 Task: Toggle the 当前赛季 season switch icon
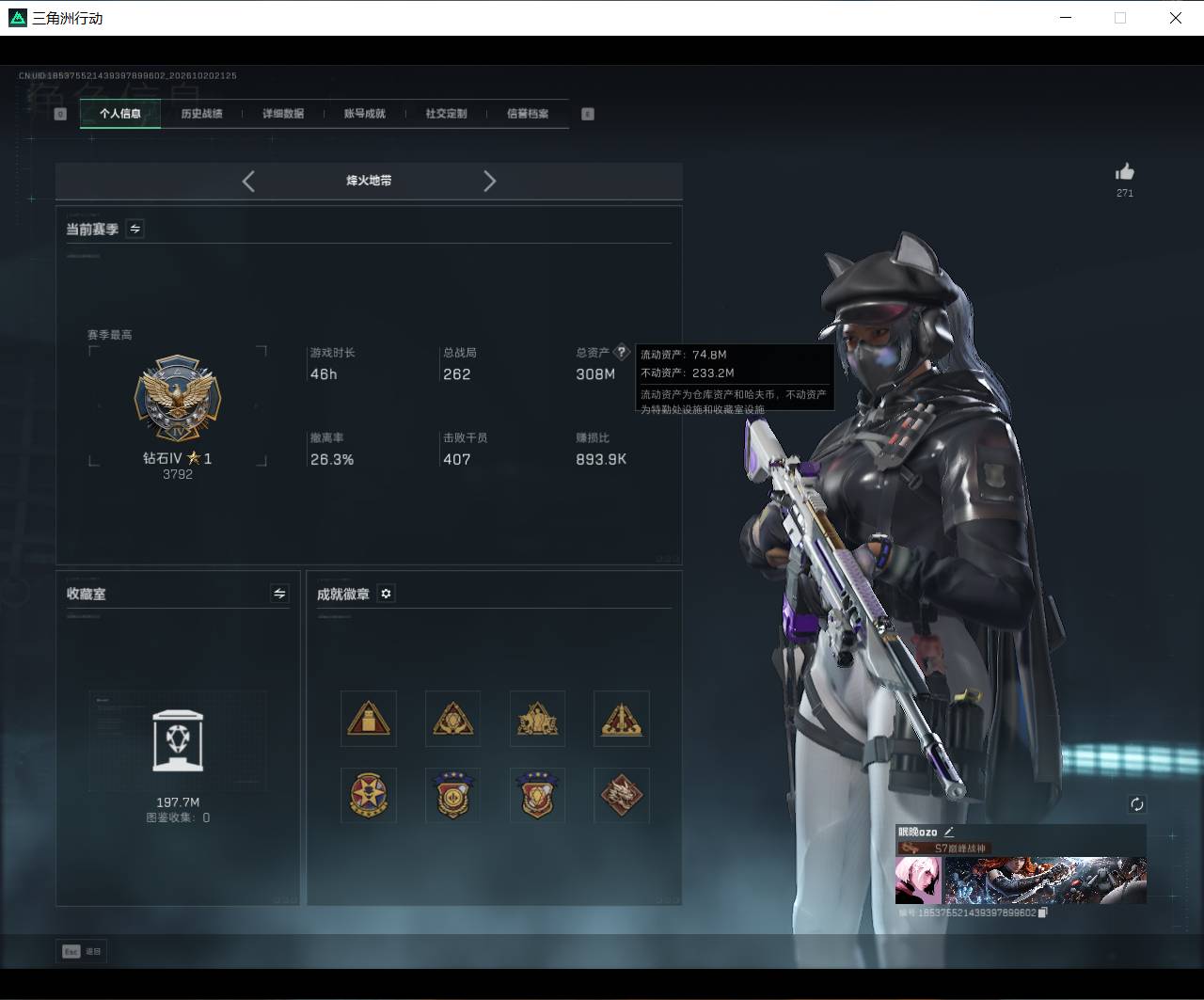pos(135,229)
